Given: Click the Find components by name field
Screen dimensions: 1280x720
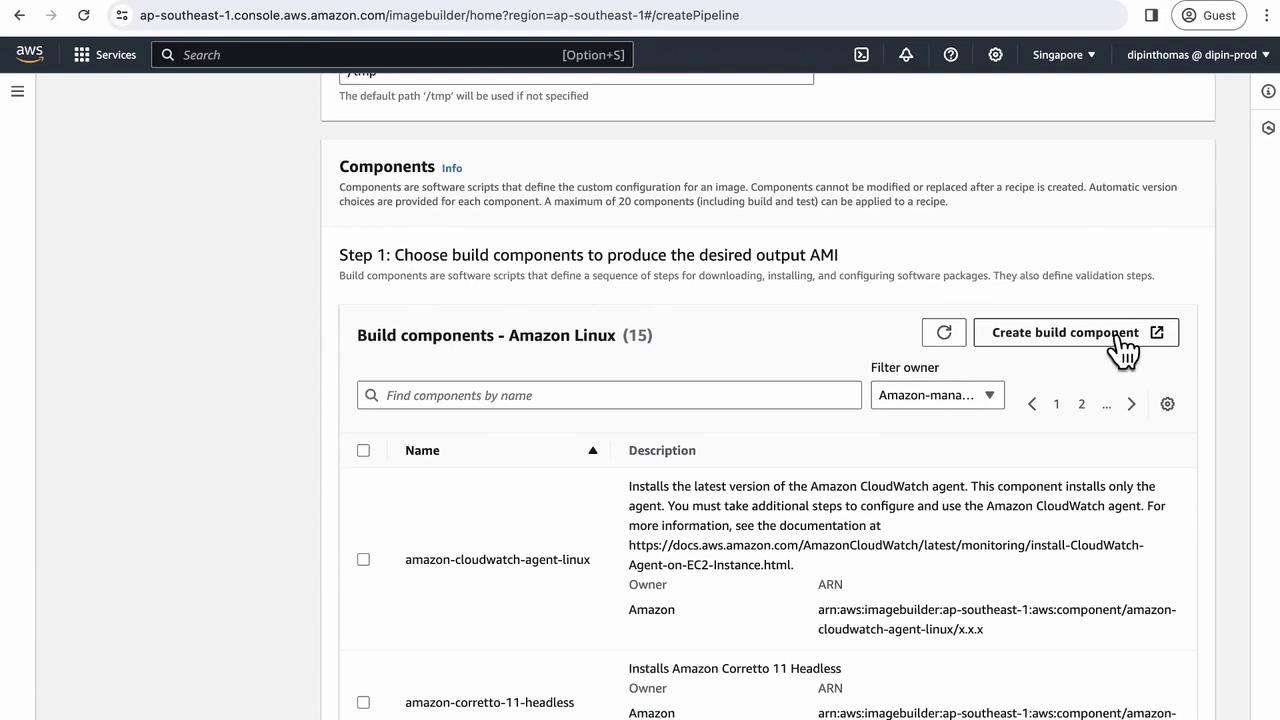Looking at the screenshot, I should (x=609, y=395).
